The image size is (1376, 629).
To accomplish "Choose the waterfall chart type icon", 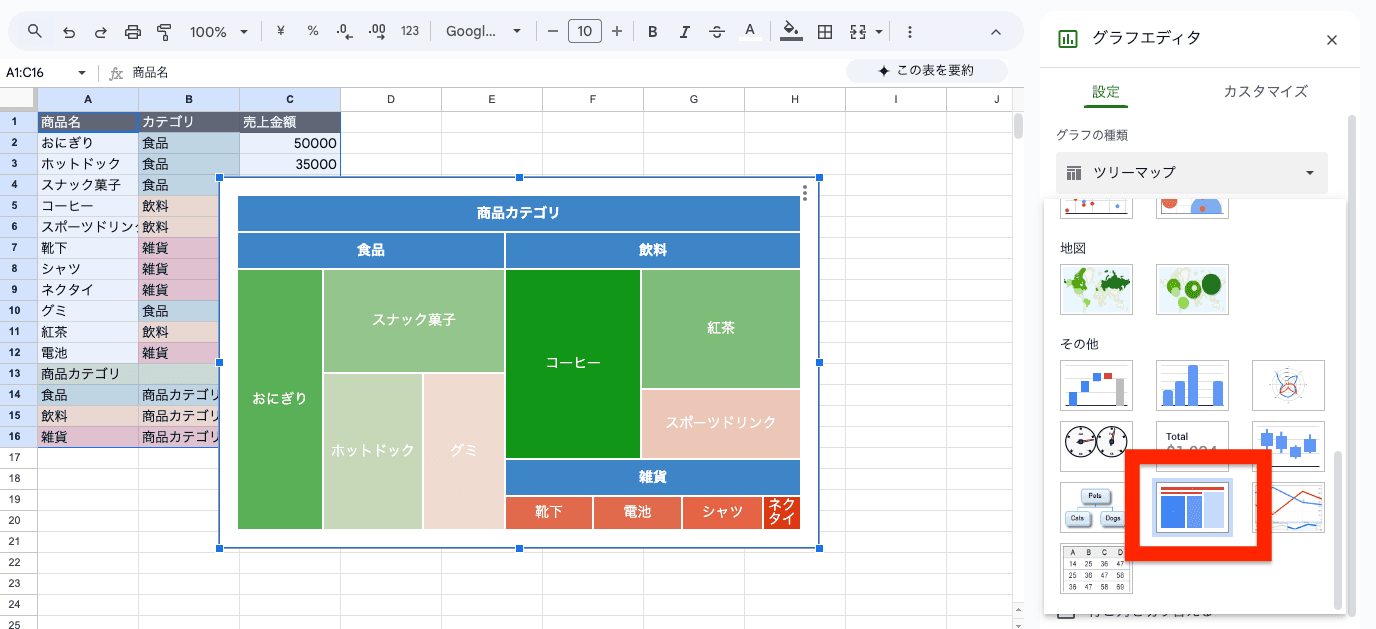I will pyautogui.click(x=1096, y=385).
